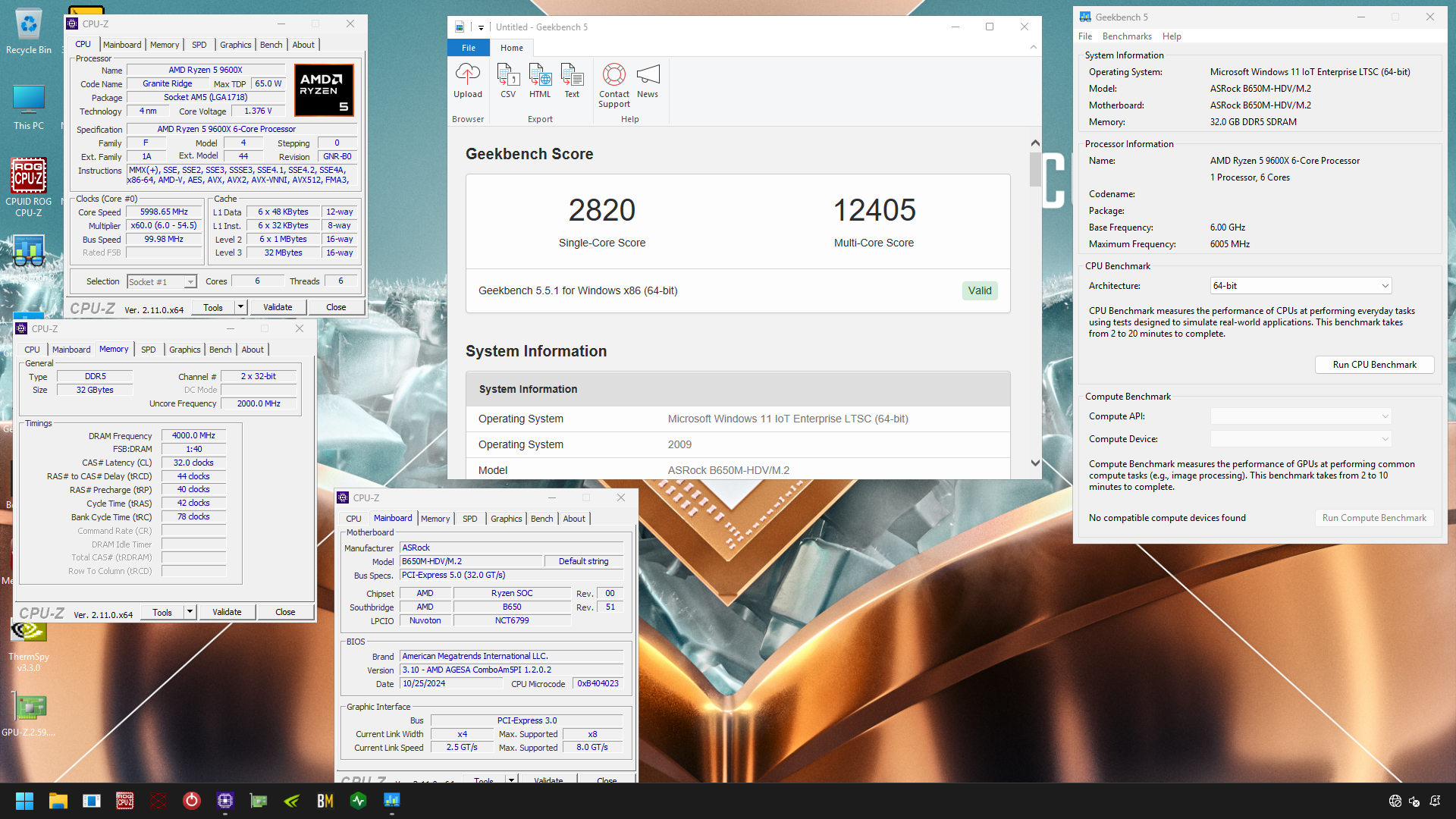Open the Recycle Bin desktop icon
Image resolution: width=1456 pixels, height=819 pixels.
click(x=29, y=32)
